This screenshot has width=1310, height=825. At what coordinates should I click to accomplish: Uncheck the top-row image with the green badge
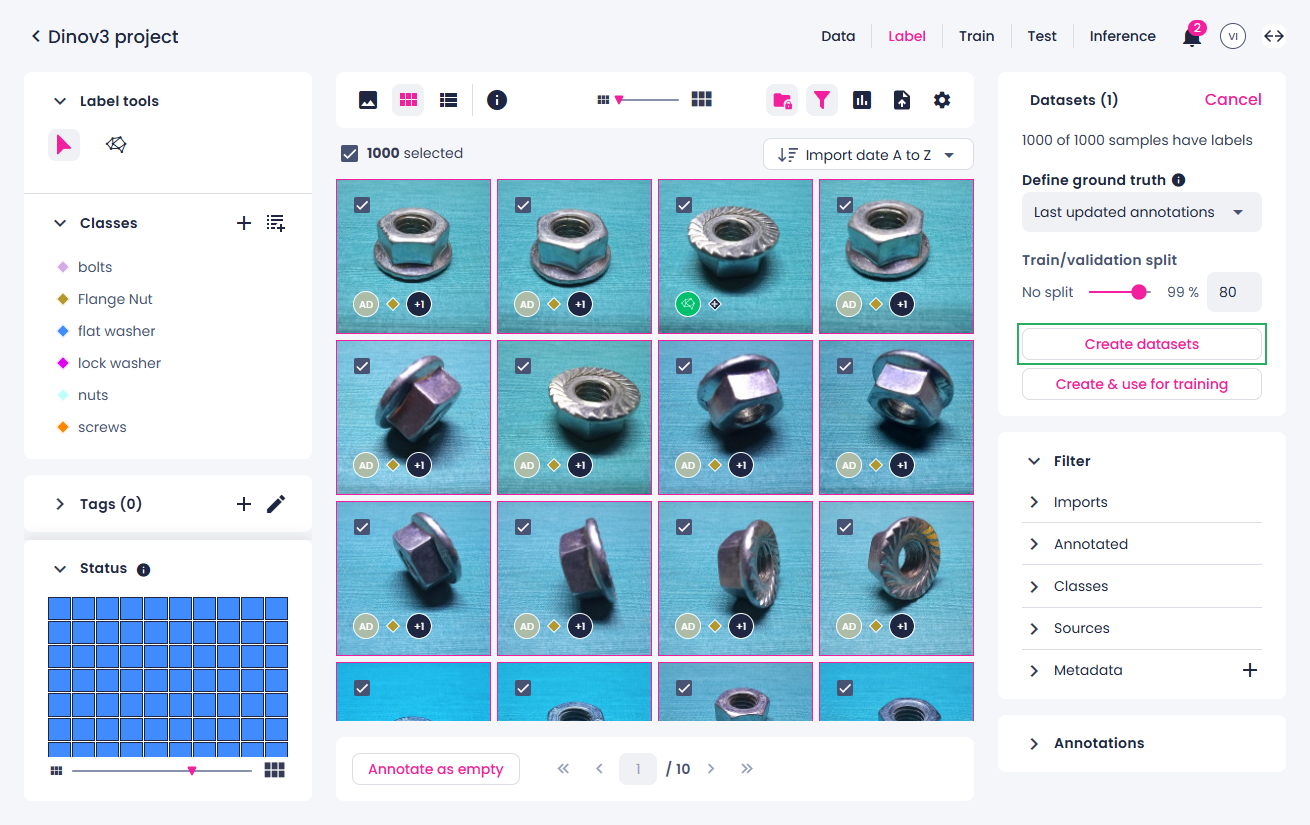pos(684,205)
